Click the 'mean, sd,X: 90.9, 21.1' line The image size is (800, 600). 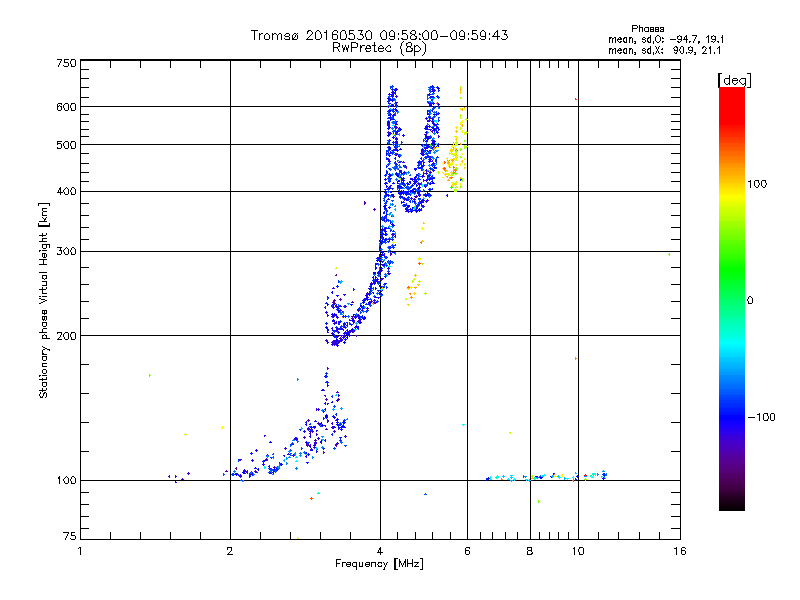[664, 50]
